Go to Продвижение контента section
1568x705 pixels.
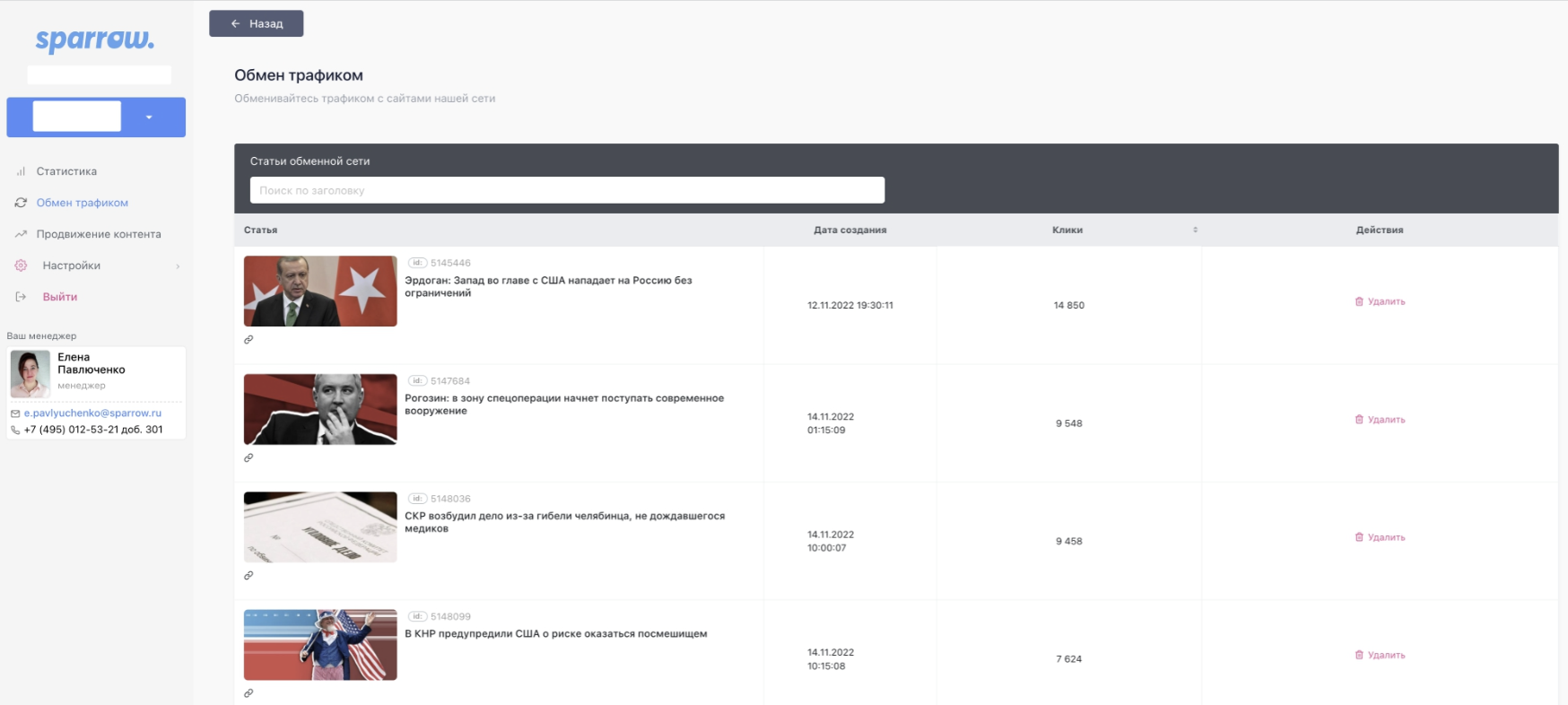99,234
